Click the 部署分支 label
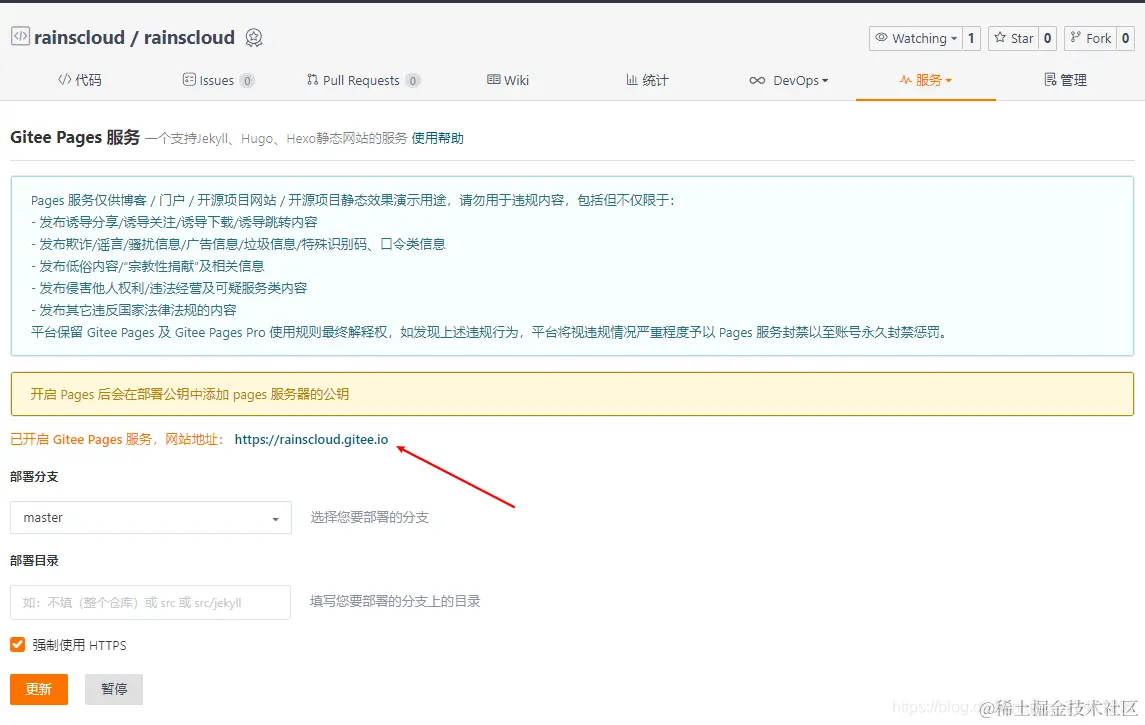Screen dimensions: 1145x725 tap(34, 477)
